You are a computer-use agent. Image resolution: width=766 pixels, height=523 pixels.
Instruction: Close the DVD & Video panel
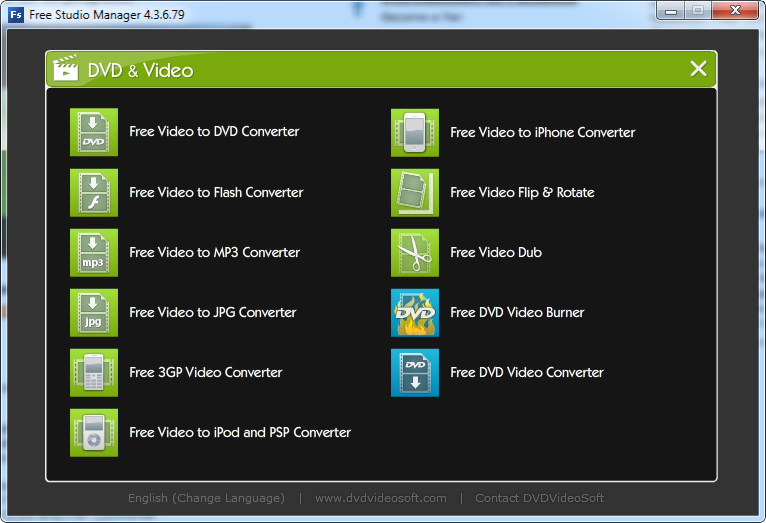[x=698, y=68]
